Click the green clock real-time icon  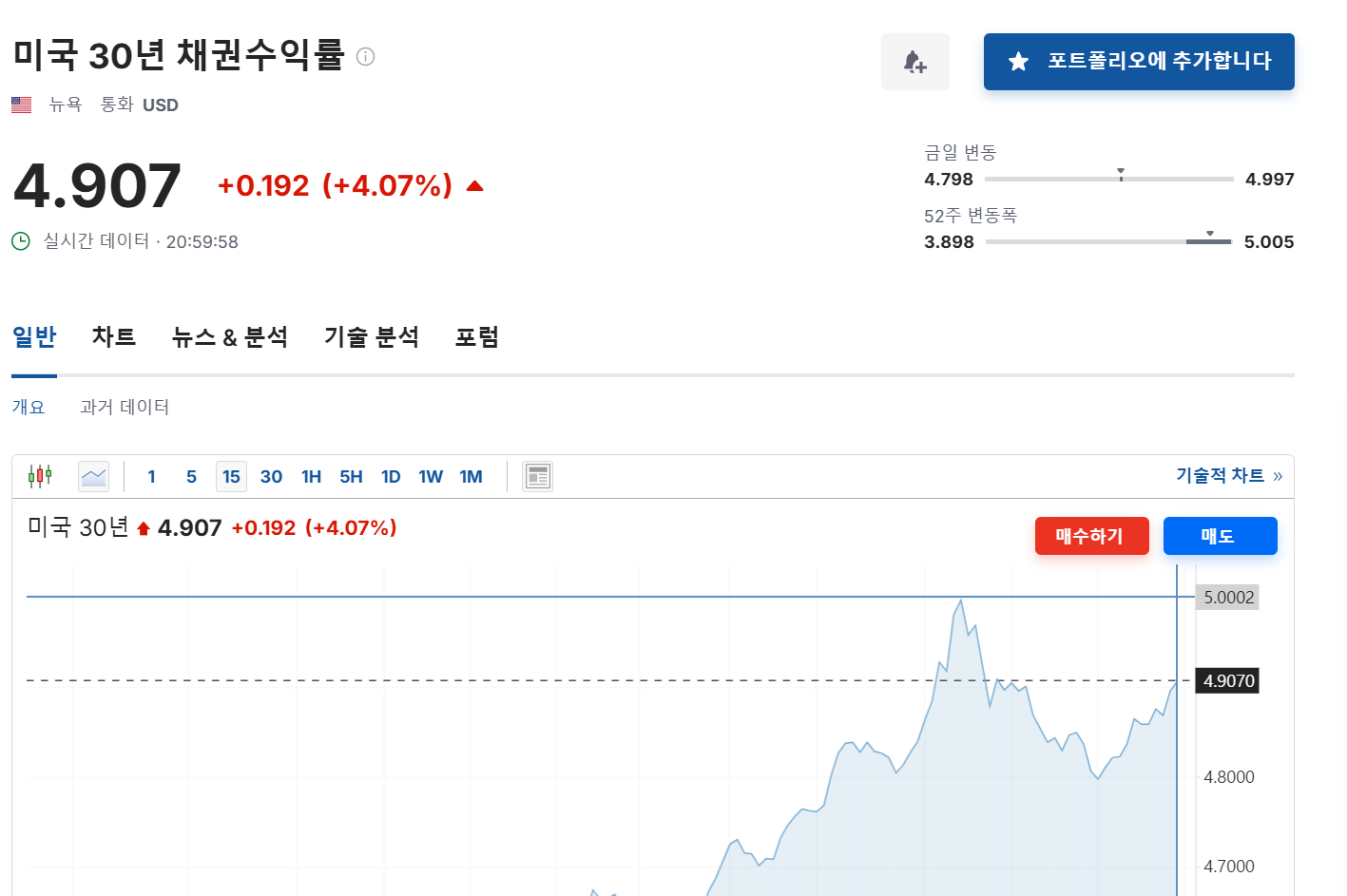coord(21,241)
